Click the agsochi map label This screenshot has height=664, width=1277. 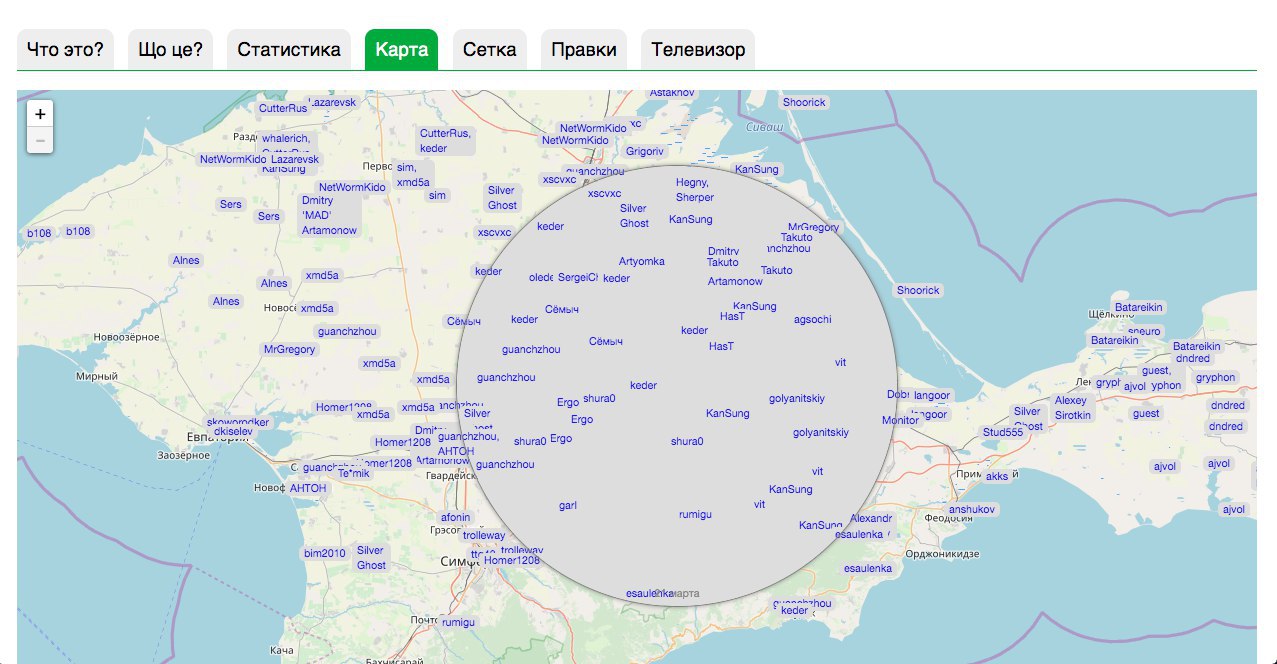coord(812,320)
